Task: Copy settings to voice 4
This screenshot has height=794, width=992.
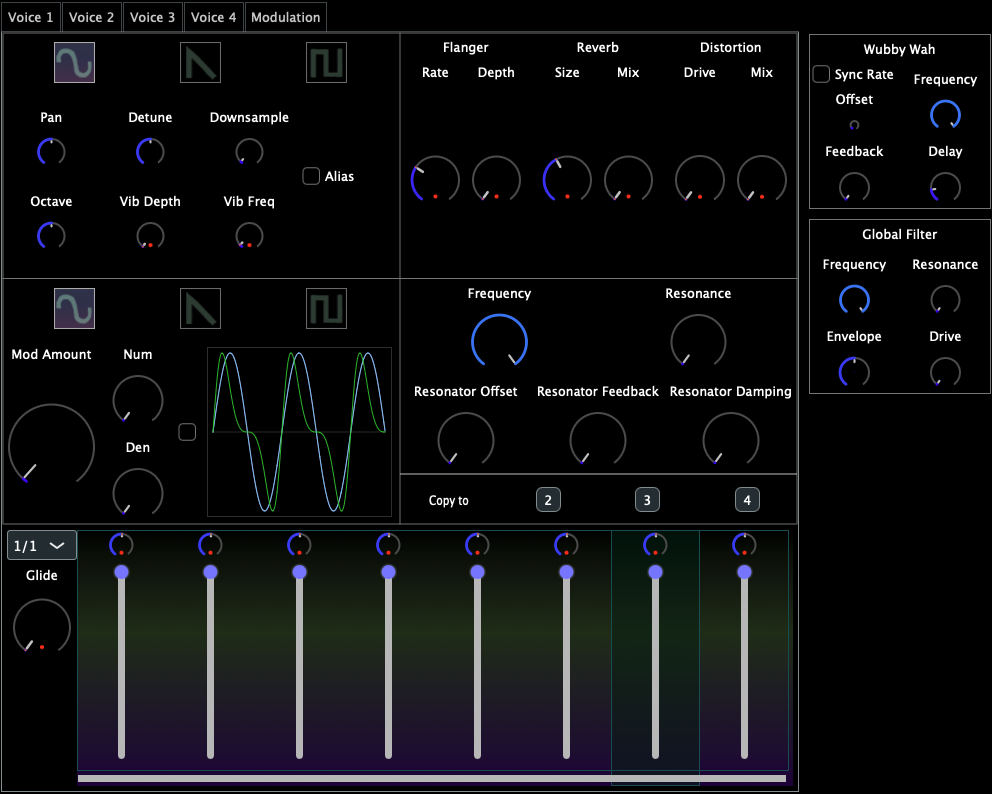Action: 747,499
